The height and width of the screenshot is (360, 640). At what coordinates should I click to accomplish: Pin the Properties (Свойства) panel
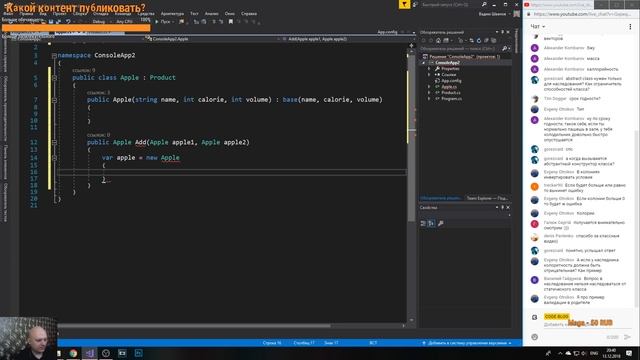[x=502, y=207]
